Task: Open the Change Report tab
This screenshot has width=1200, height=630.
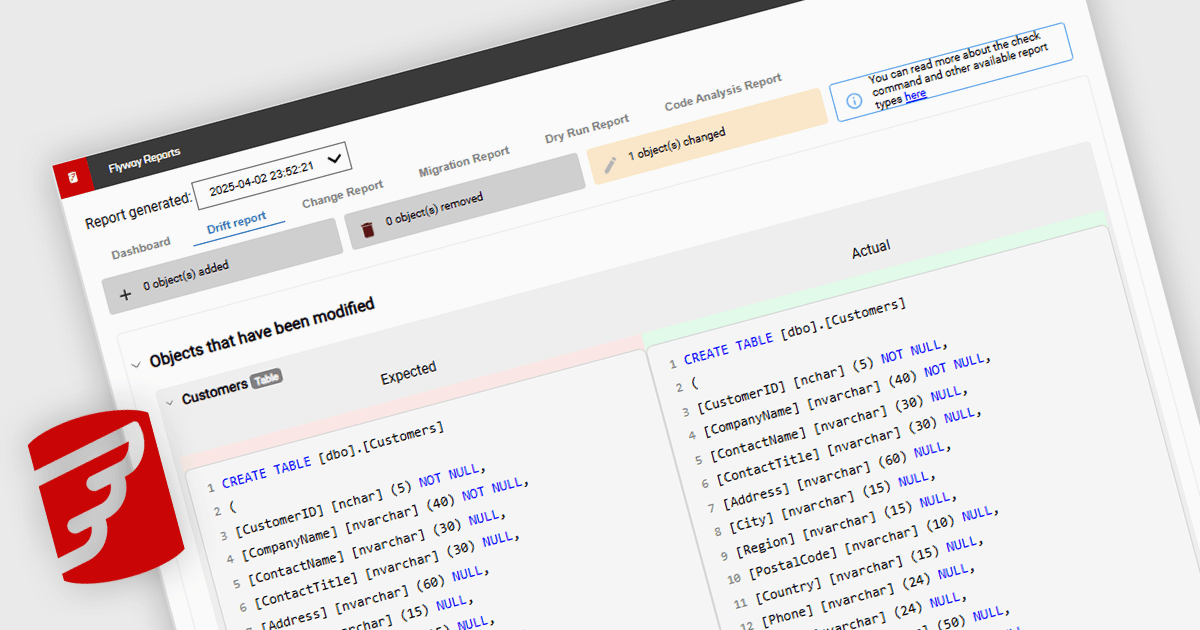Action: (343, 194)
